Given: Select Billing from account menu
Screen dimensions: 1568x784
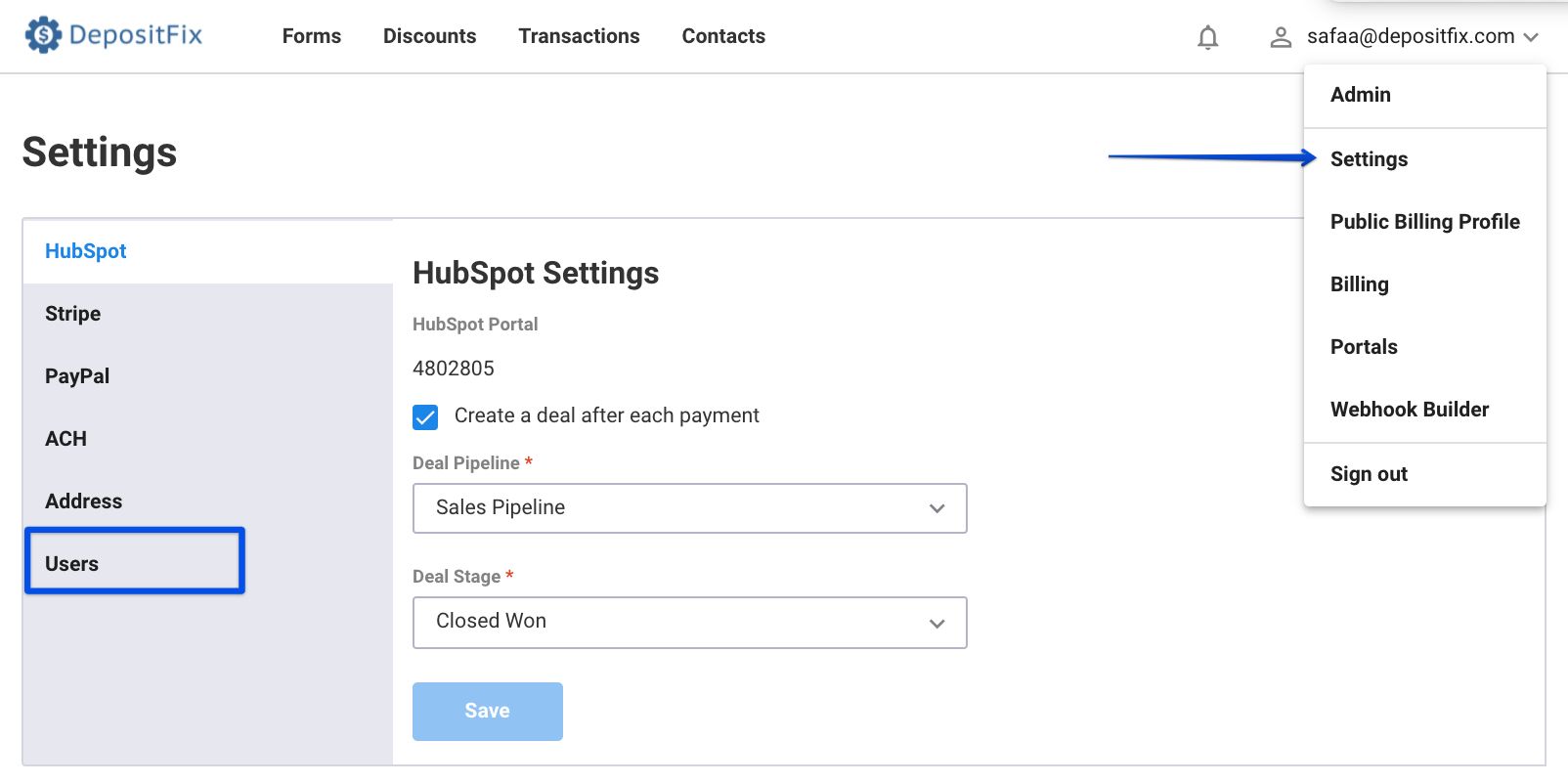Looking at the screenshot, I should (1425, 284).
